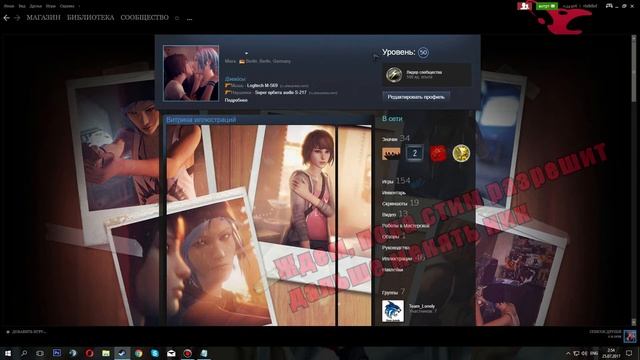
Task: Click the Steam taskbar icon
Action: click(x=122, y=353)
